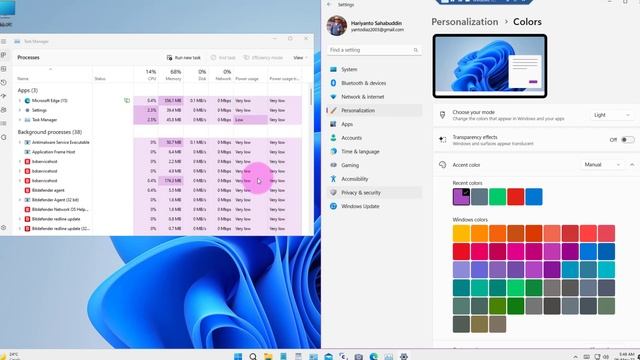Expand Antimalware Service Executable row
This screenshot has width=640, height=360.
tap(20, 142)
